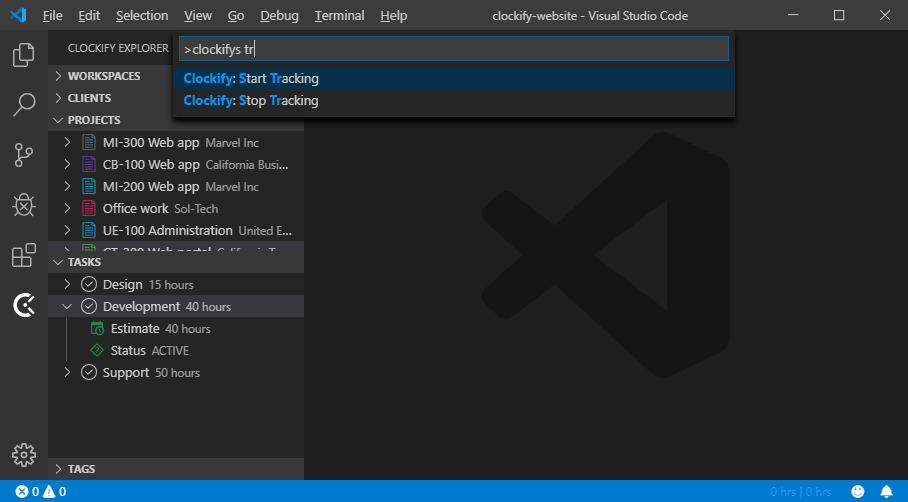This screenshot has height=502, width=908.
Task: Minimize the Visual Studio Code window
Action: point(793,15)
